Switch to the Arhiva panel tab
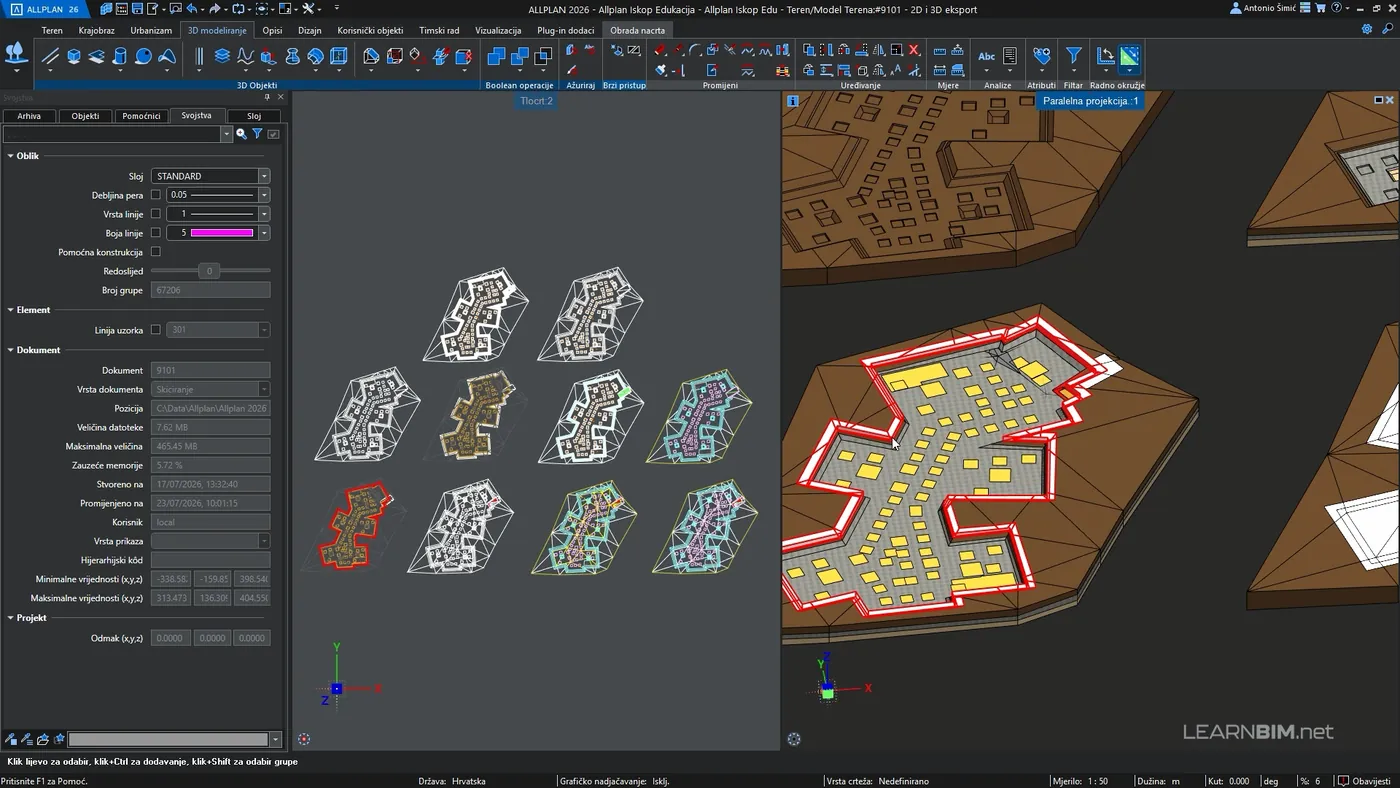Viewport: 1400px width, 788px height. point(29,116)
